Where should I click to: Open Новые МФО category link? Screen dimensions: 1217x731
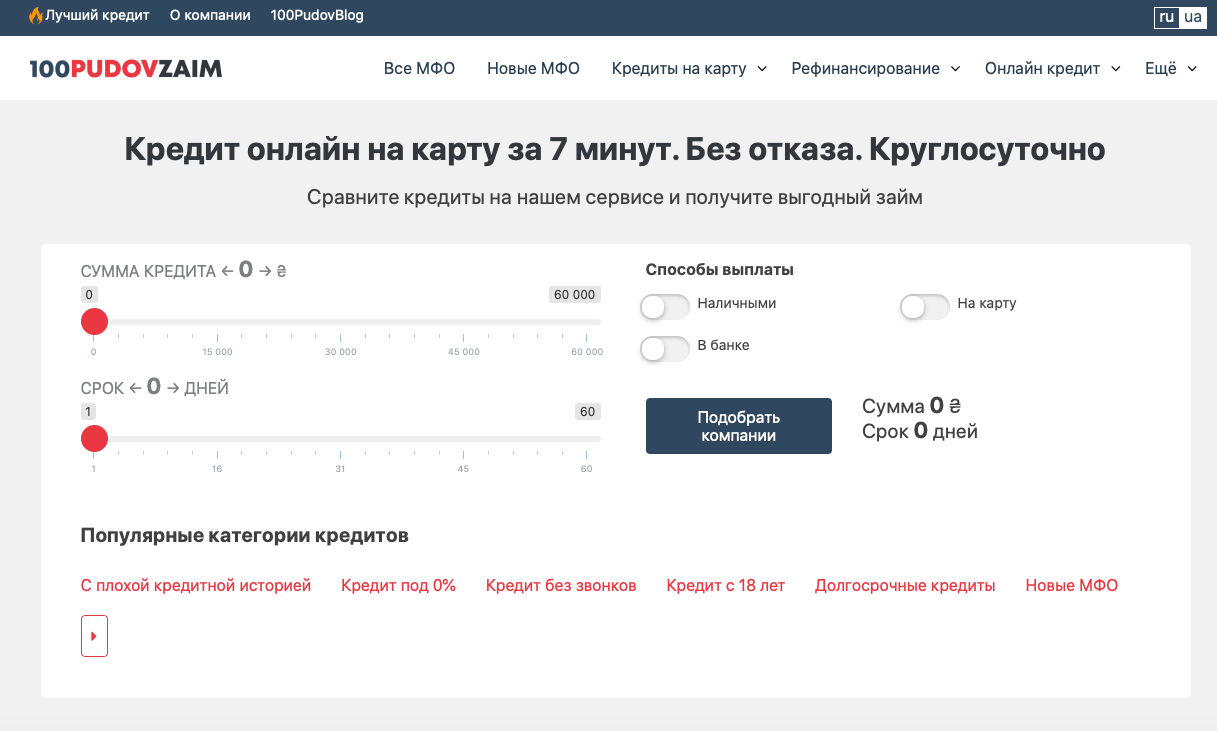click(x=1072, y=586)
